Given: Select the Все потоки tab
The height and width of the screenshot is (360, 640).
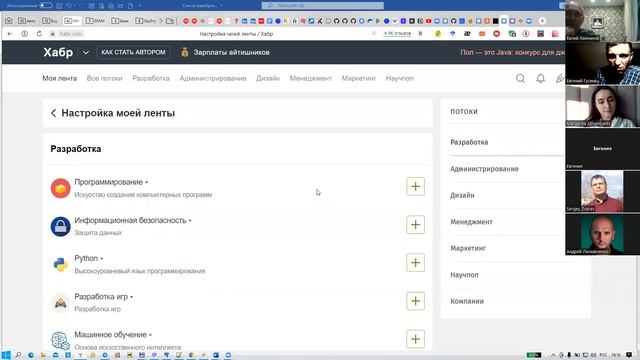Looking at the screenshot, I should click(104, 78).
